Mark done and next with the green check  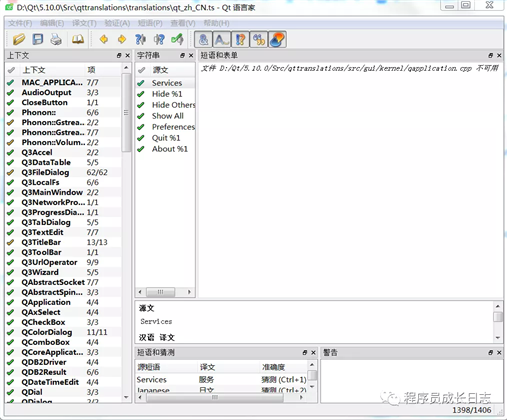pyautogui.click(x=177, y=39)
